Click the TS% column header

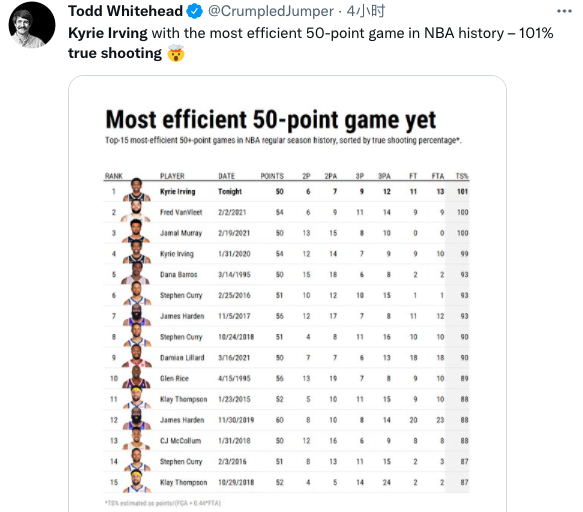pos(462,176)
